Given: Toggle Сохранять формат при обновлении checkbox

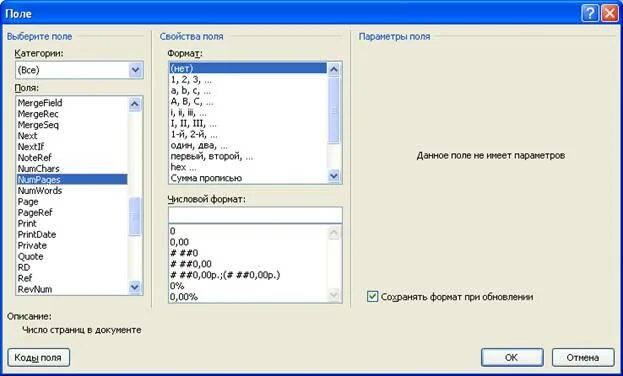Looking at the screenshot, I should [372, 297].
